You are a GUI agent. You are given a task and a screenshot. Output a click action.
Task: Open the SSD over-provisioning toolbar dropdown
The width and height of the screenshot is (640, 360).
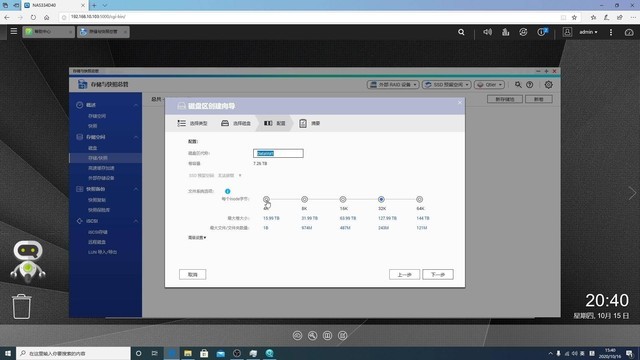[x=447, y=84]
